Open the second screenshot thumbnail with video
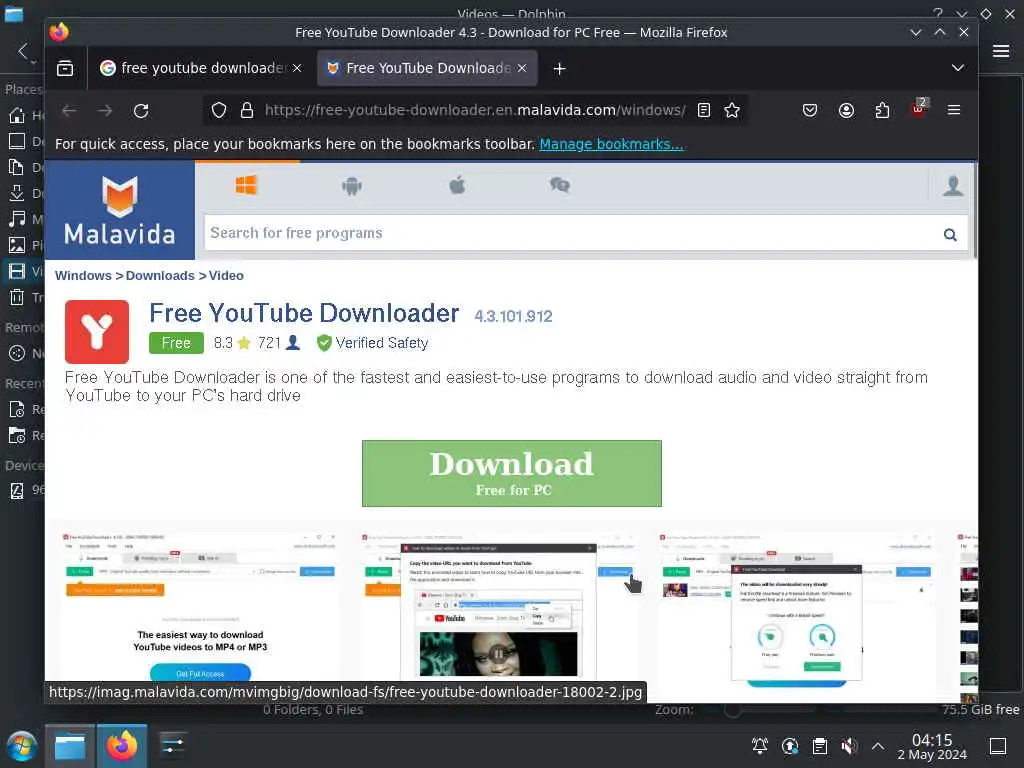The width and height of the screenshot is (1024, 768). click(x=498, y=605)
